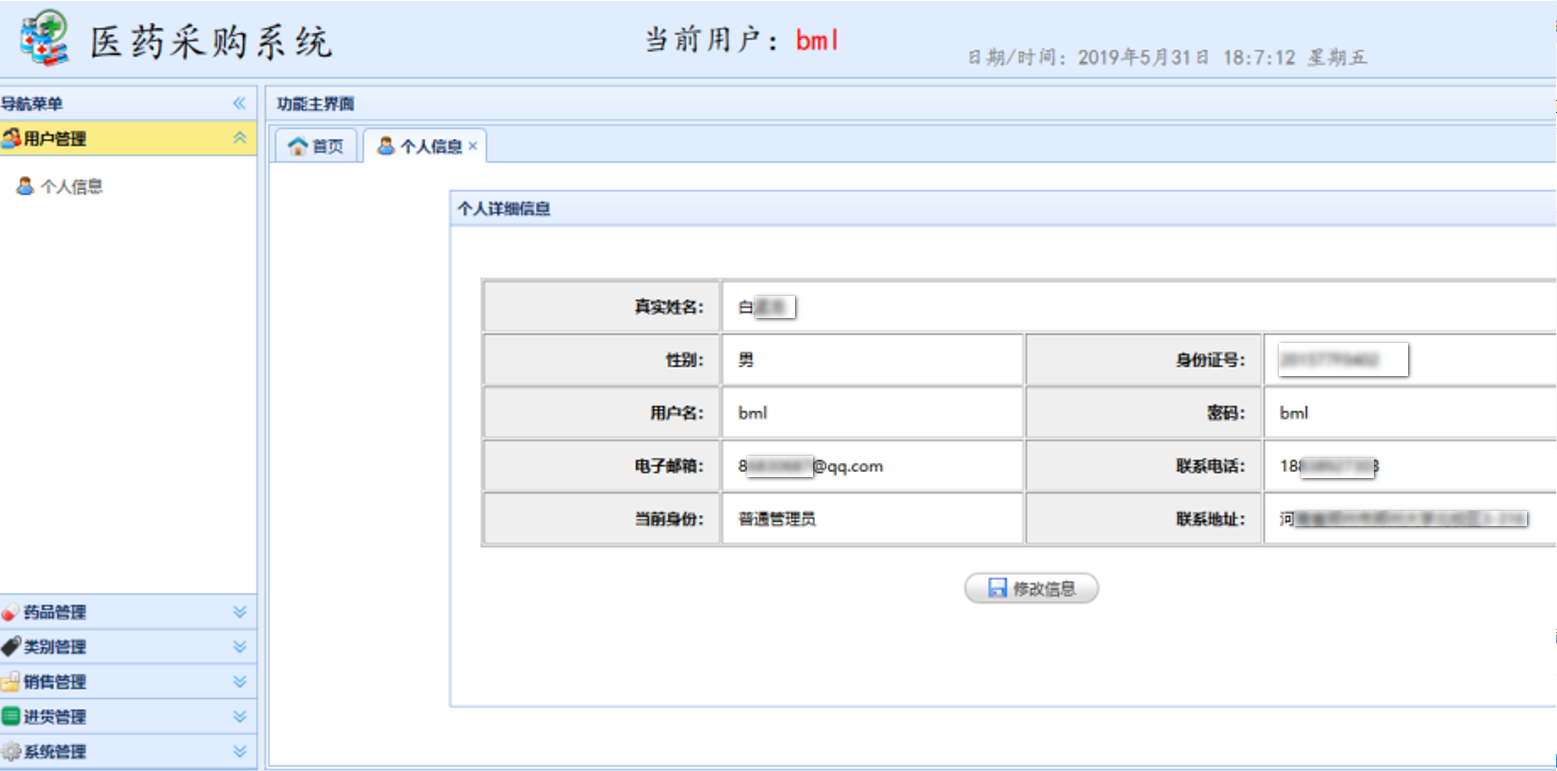
Task: Open 个人信息 in the sidebar tree
Action: pyautogui.click(x=71, y=186)
